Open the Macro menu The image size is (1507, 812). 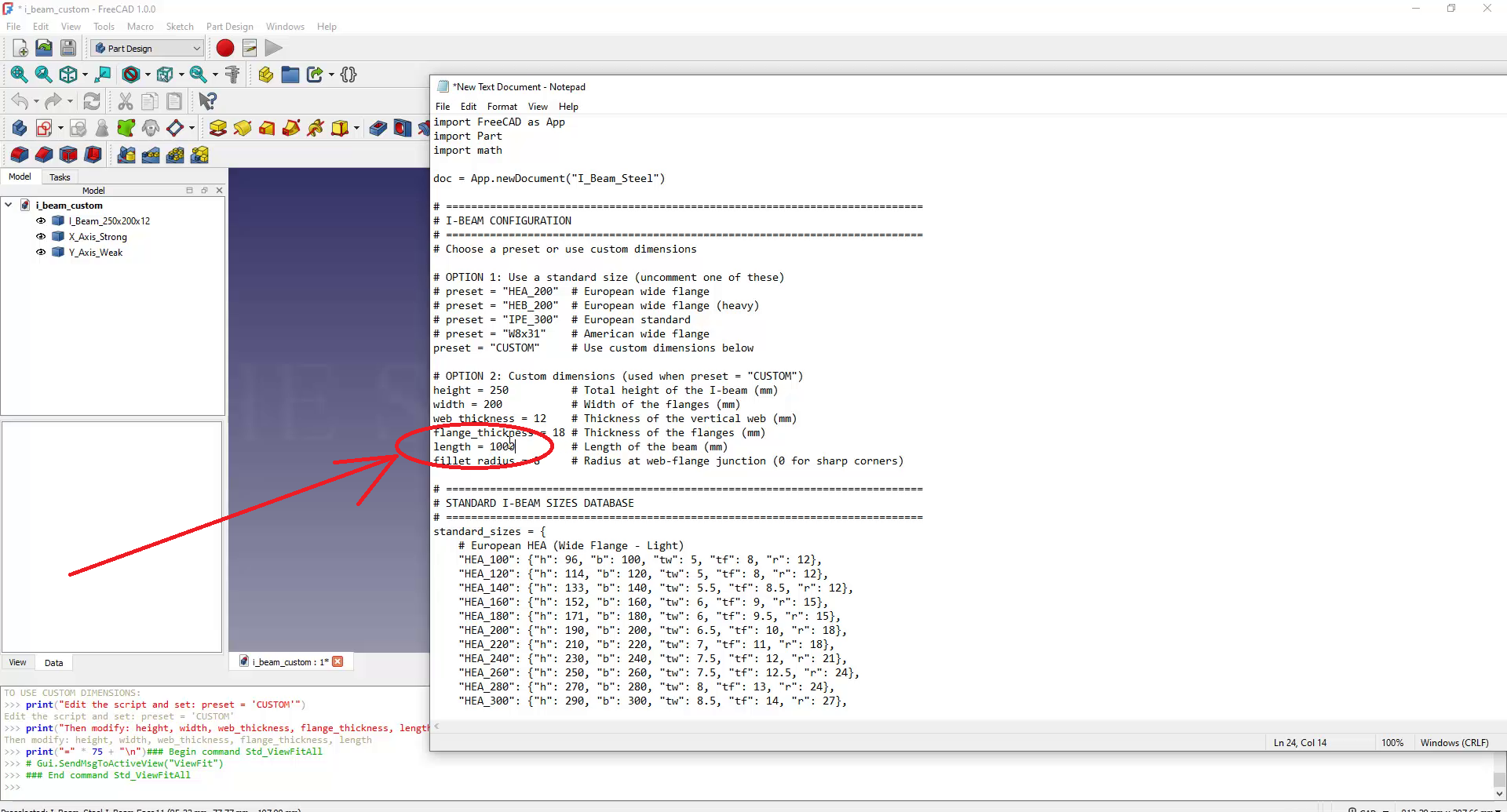140,27
